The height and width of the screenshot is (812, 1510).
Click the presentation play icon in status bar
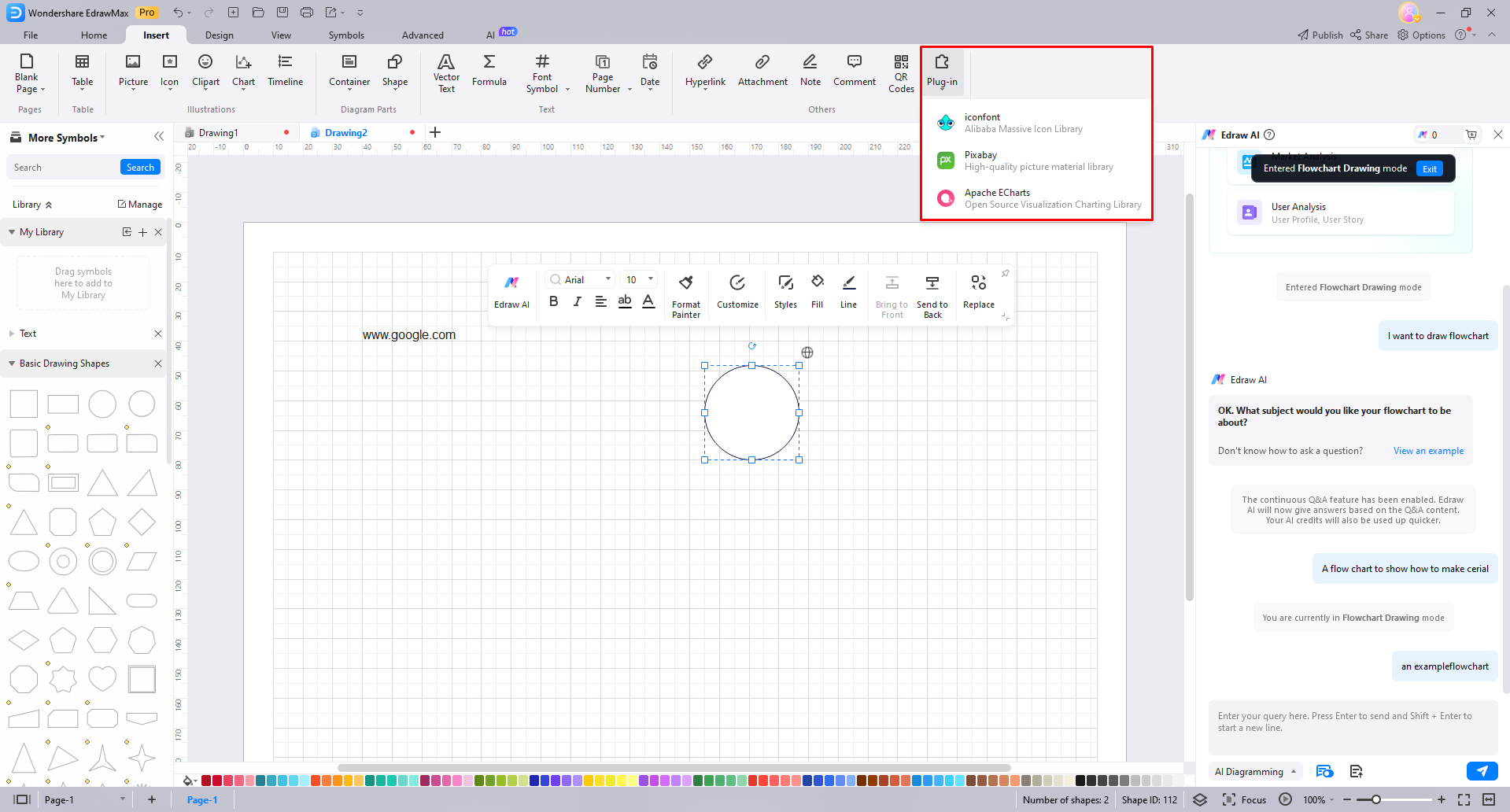[1286, 799]
